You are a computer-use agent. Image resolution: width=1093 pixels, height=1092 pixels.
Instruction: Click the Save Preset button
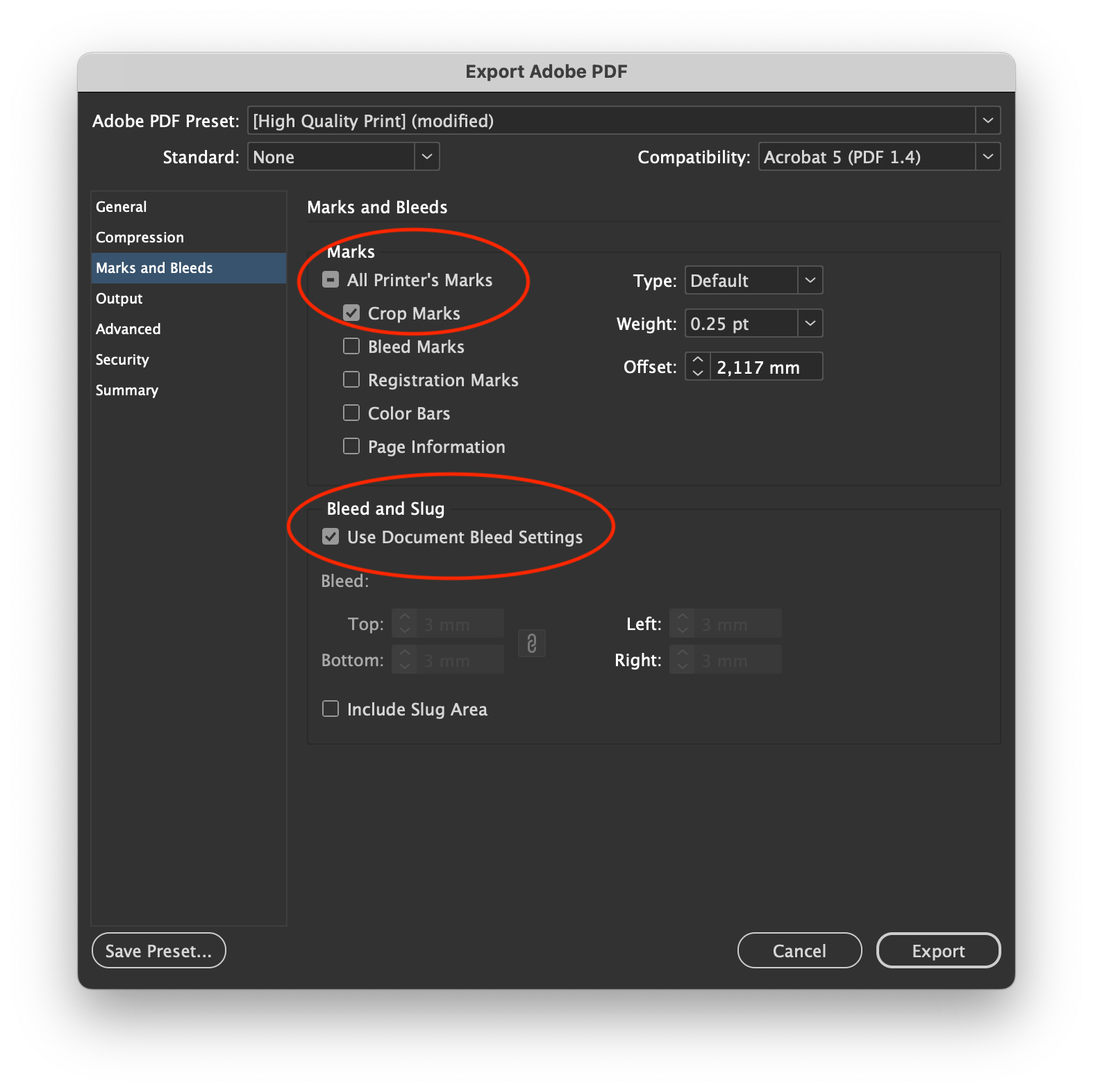[x=159, y=950]
